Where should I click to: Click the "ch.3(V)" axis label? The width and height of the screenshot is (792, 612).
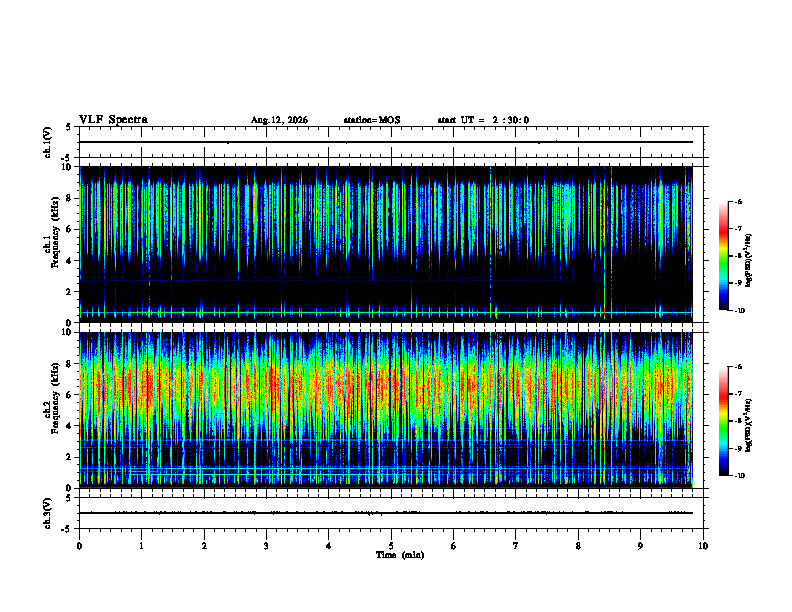pos(48,513)
